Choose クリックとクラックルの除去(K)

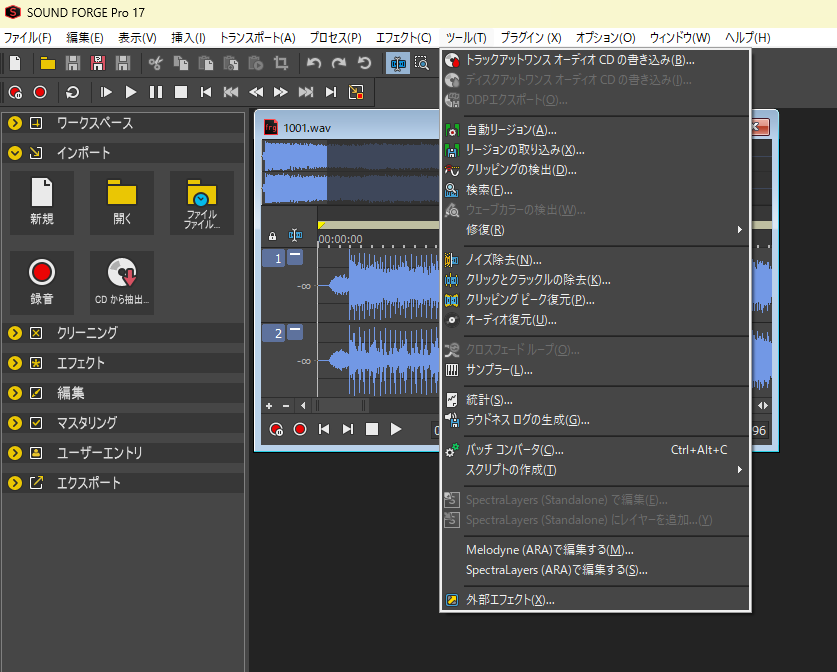click(x=595, y=280)
